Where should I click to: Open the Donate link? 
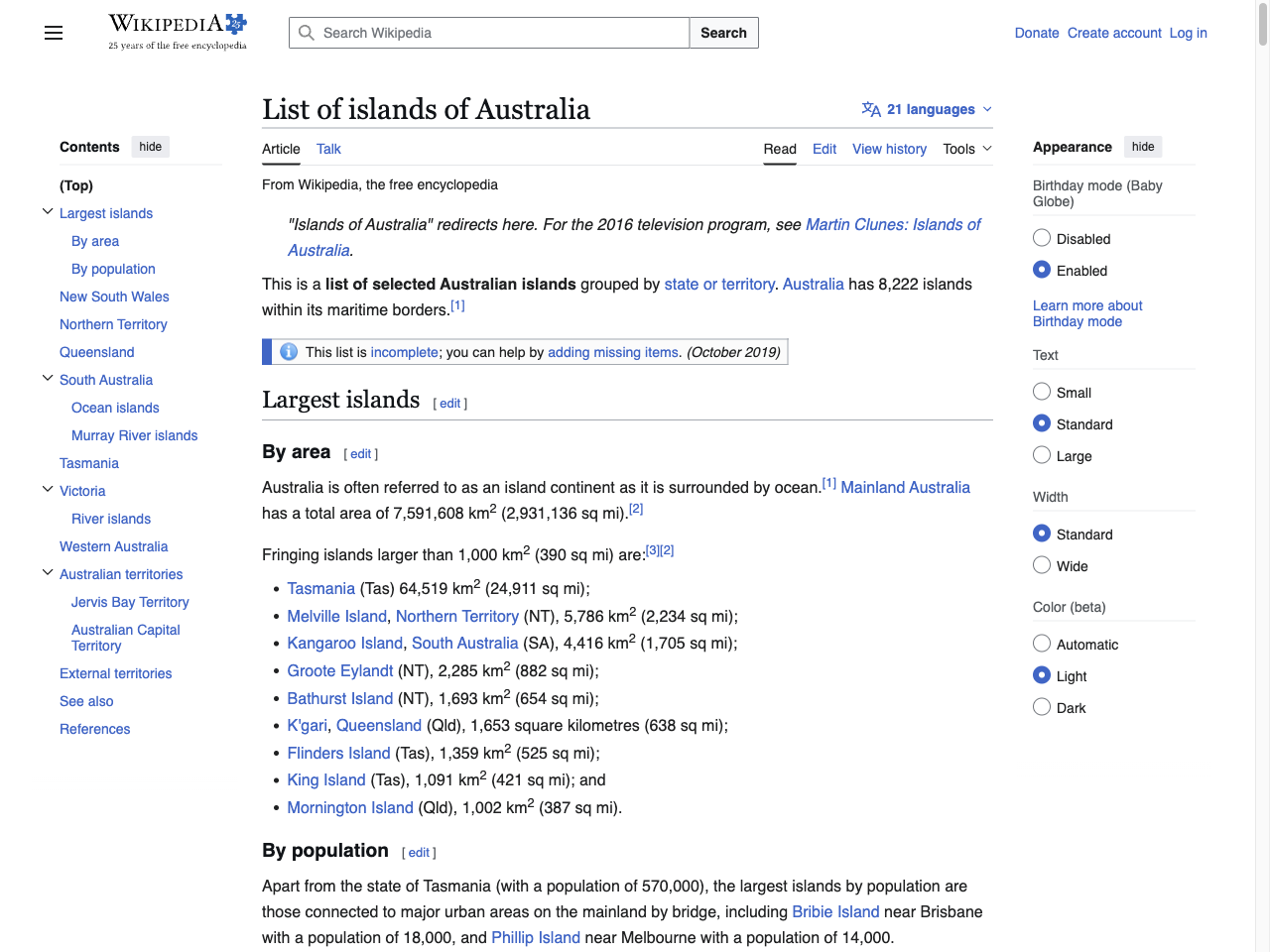click(1037, 33)
